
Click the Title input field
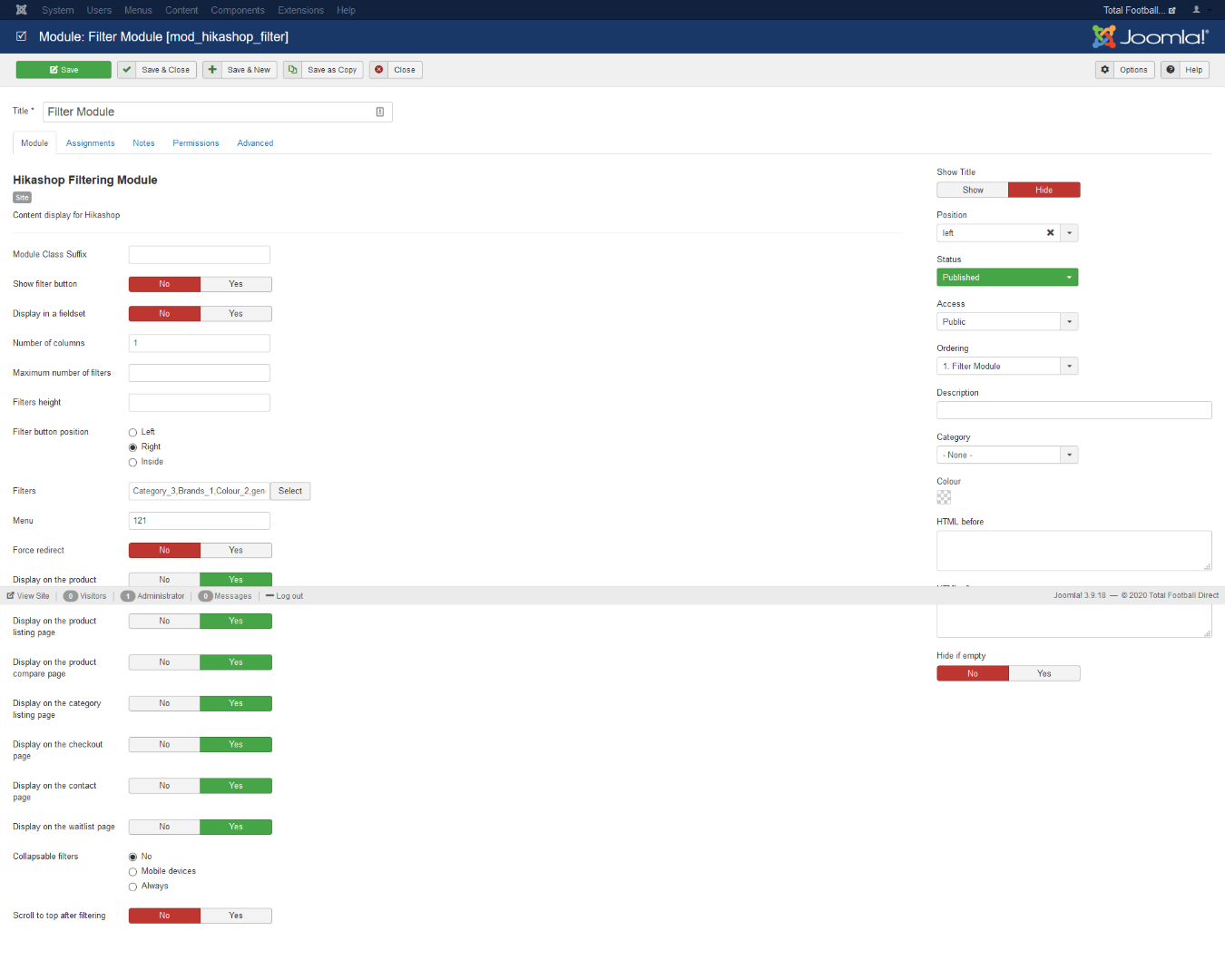pyautogui.click(x=218, y=112)
